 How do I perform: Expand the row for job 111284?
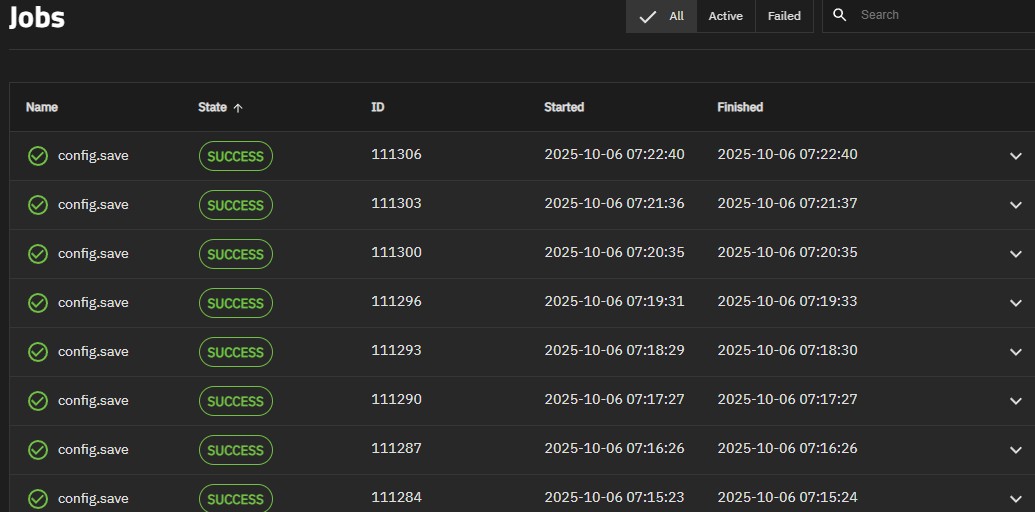[1016, 499]
